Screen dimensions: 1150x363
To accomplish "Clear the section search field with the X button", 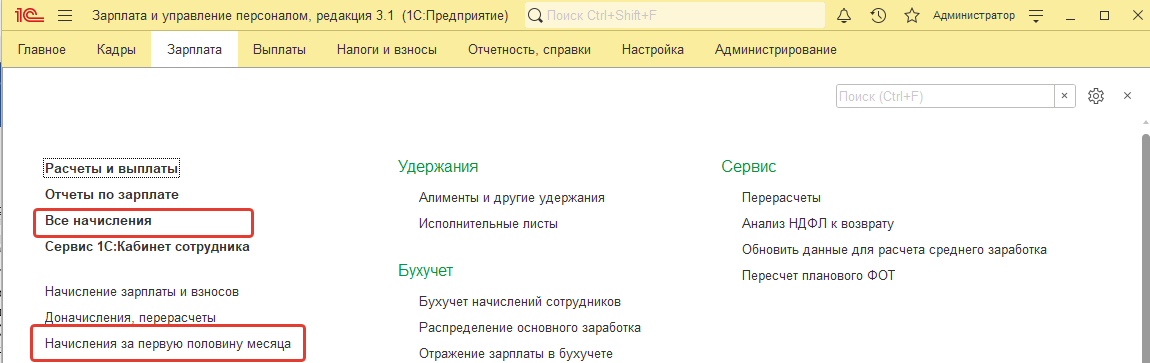I will pos(1065,96).
